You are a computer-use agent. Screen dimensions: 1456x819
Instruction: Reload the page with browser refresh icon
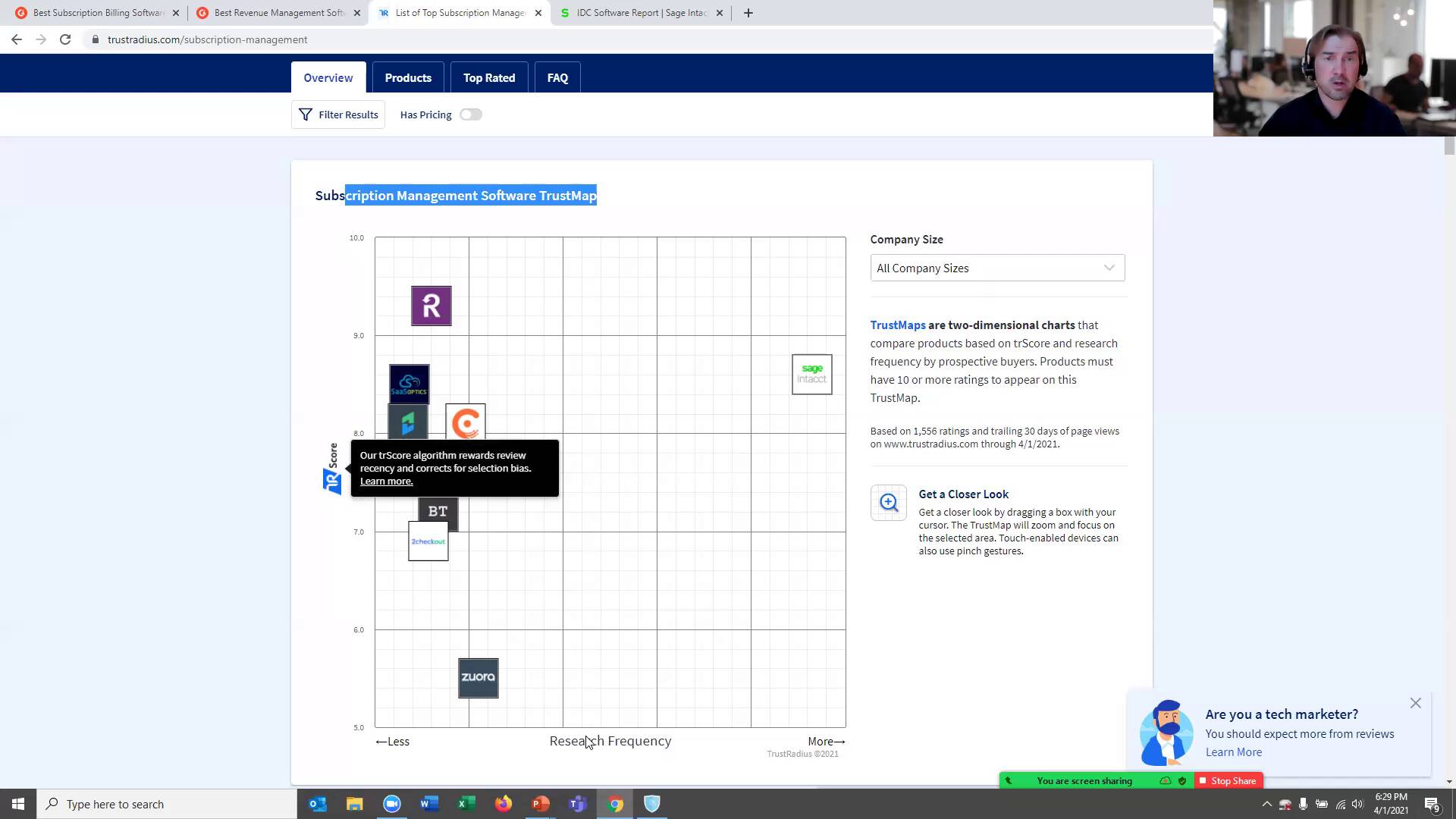[65, 39]
